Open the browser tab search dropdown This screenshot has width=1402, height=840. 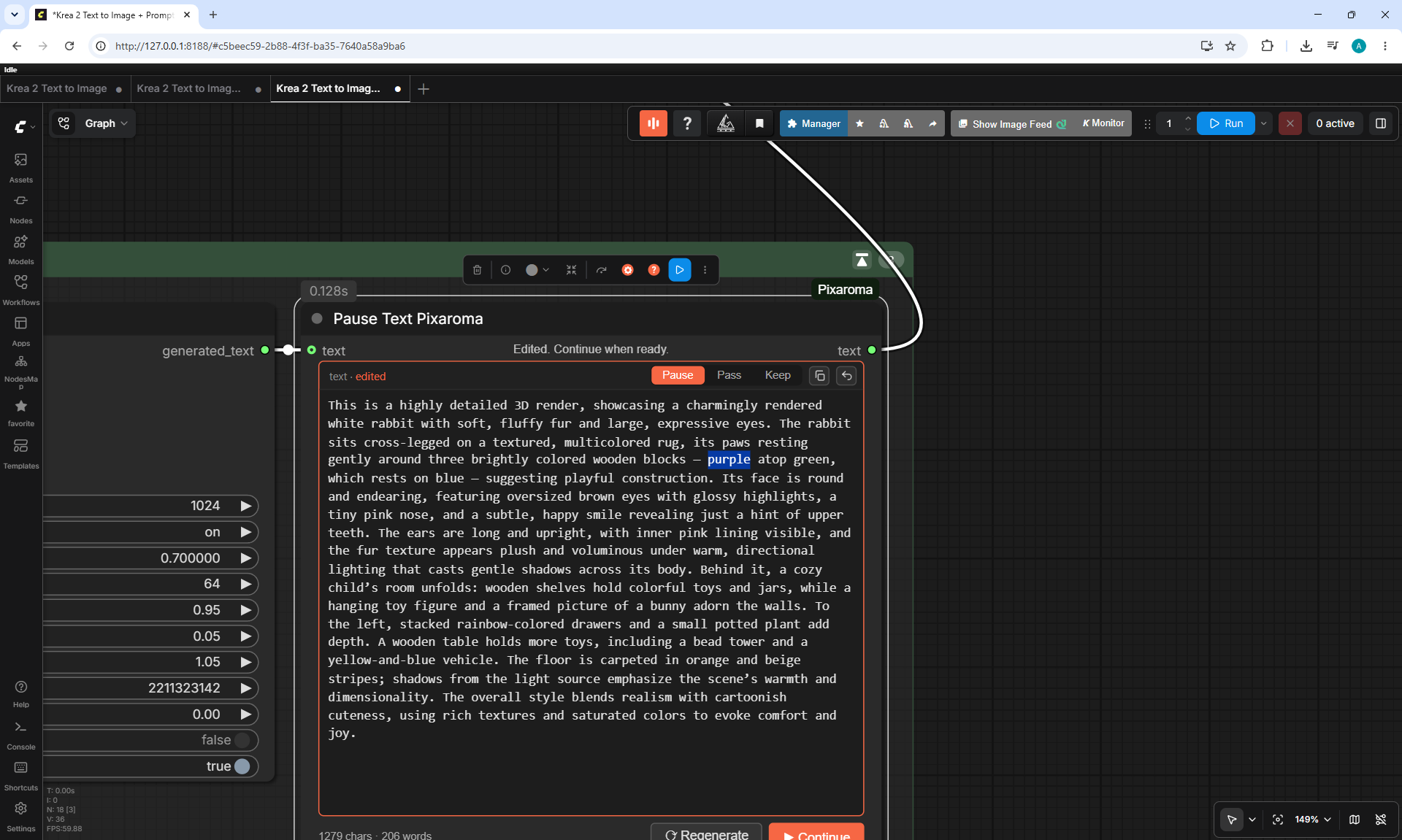(14, 15)
